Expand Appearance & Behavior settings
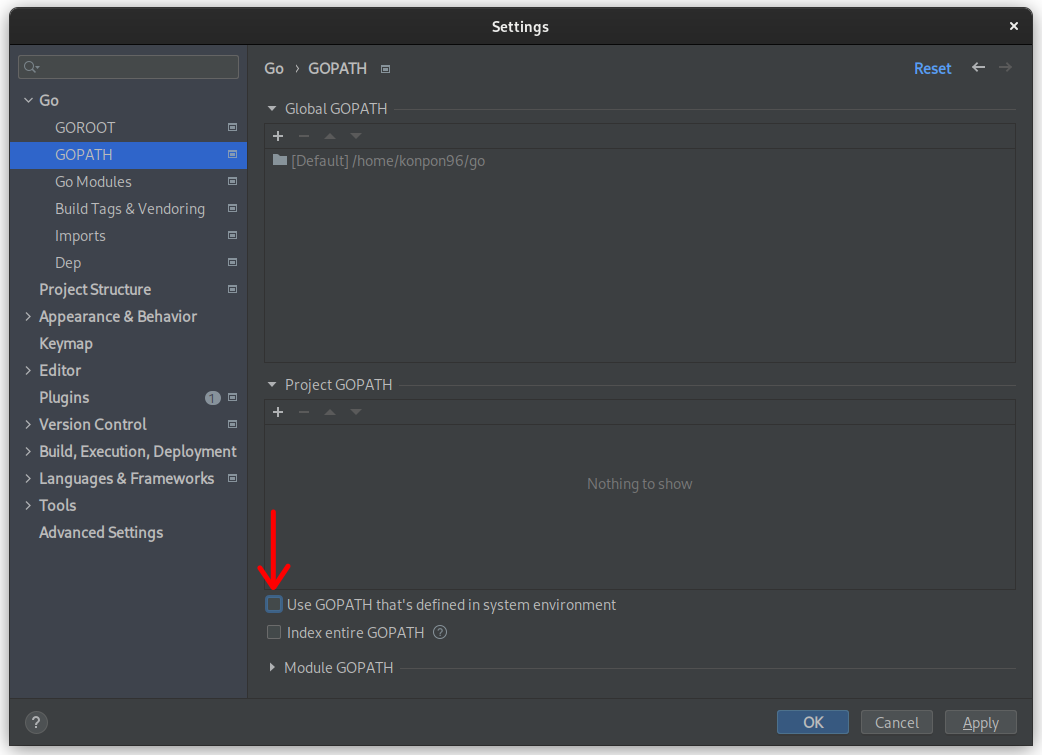 click(28, 316)
